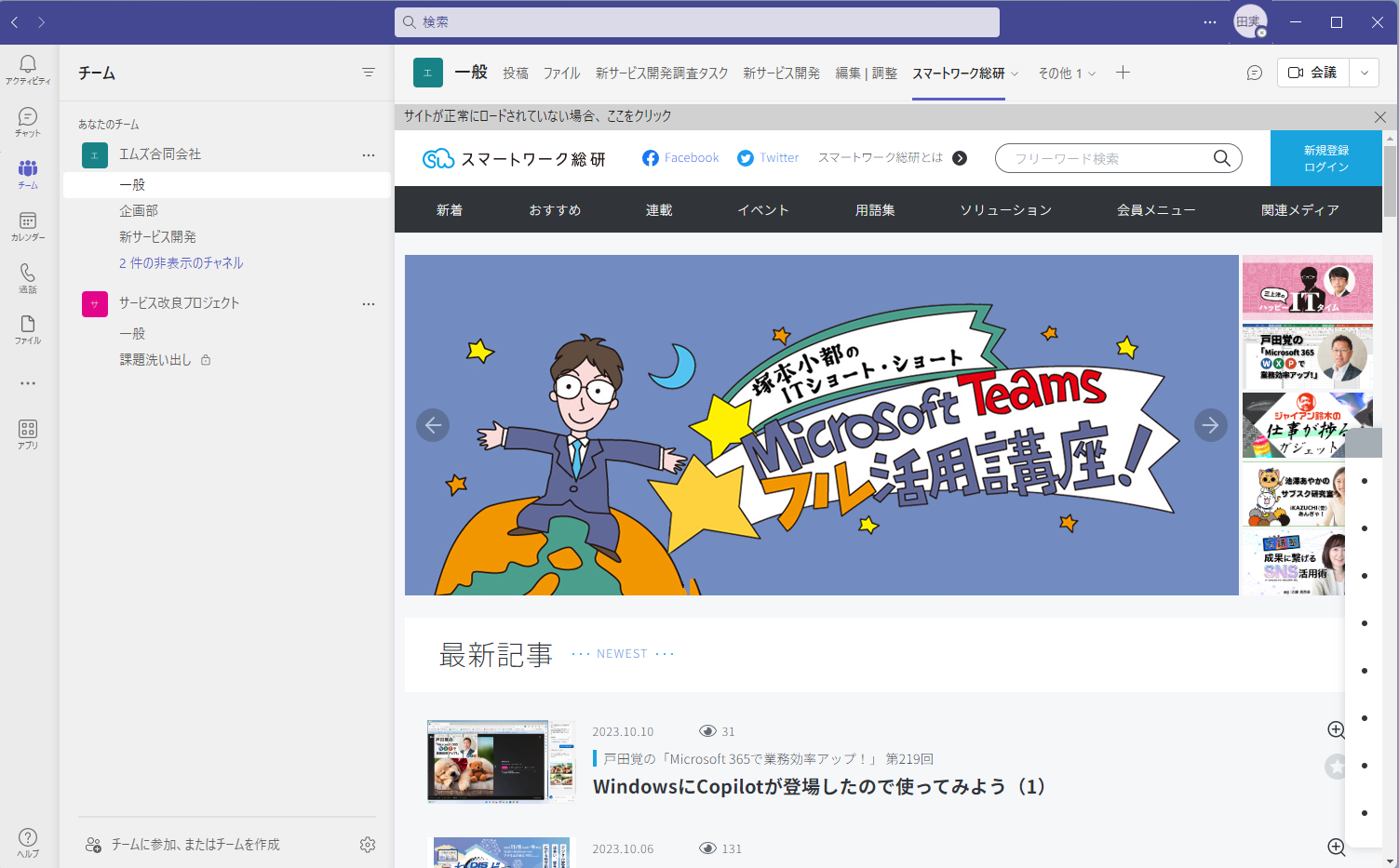
Task: Show next carousel slide
Action: coord(1211,425)
